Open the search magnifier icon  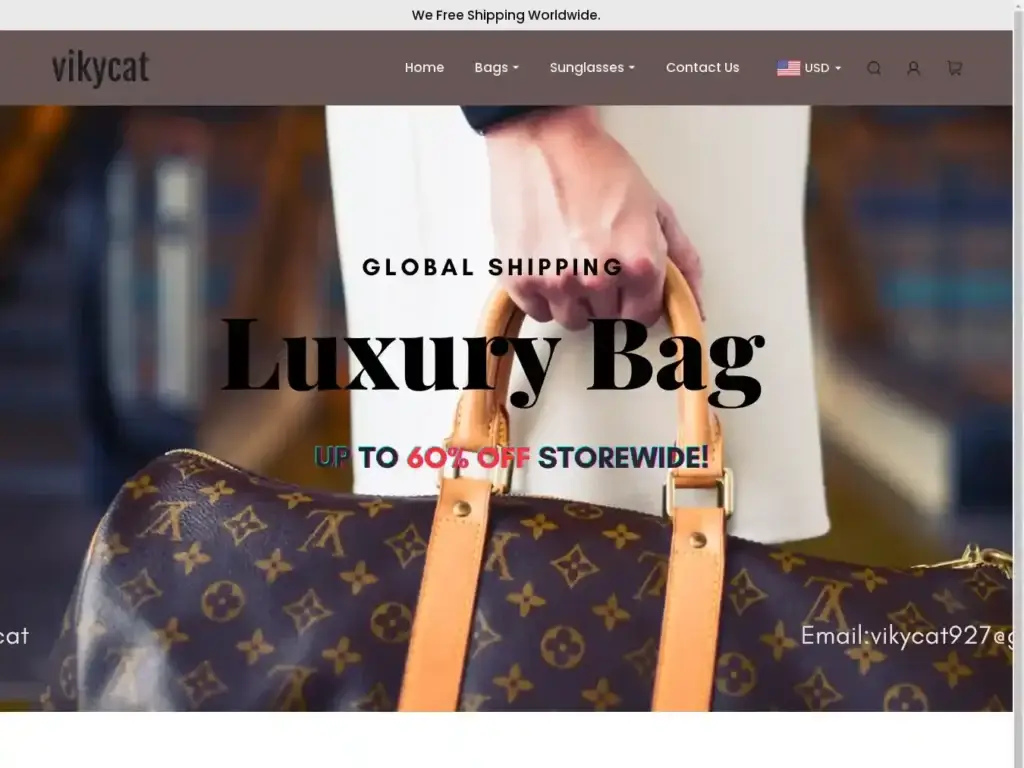pyautogui.click(x=874, y=68)
